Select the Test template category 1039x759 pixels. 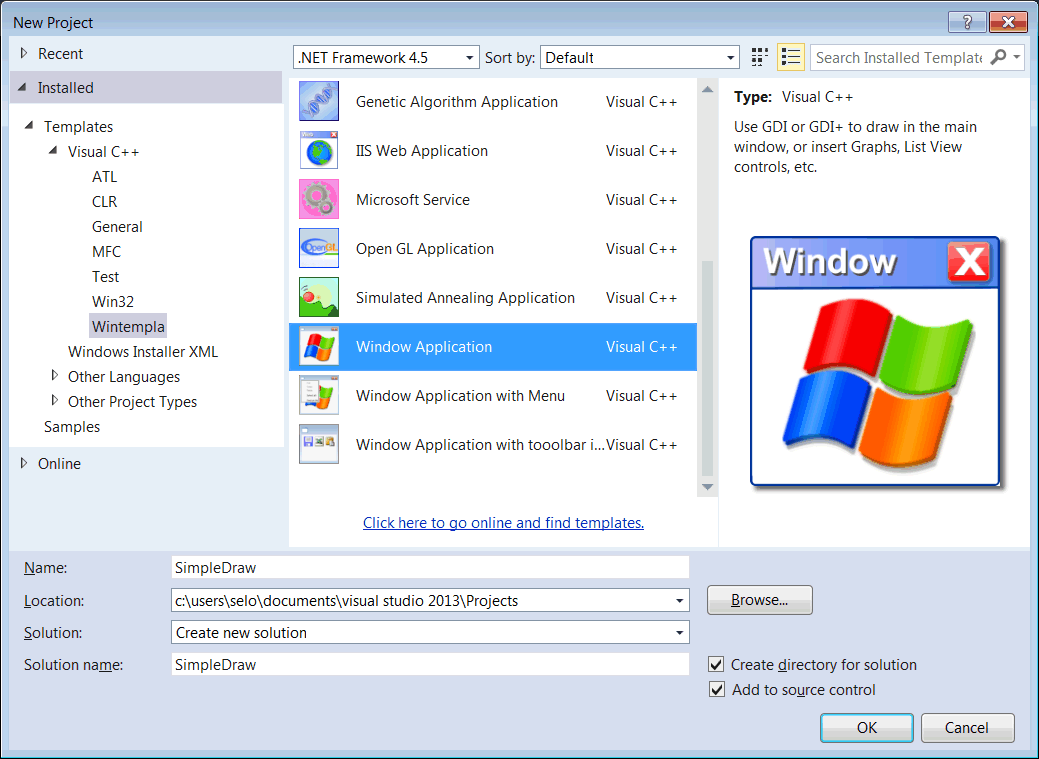105,276
